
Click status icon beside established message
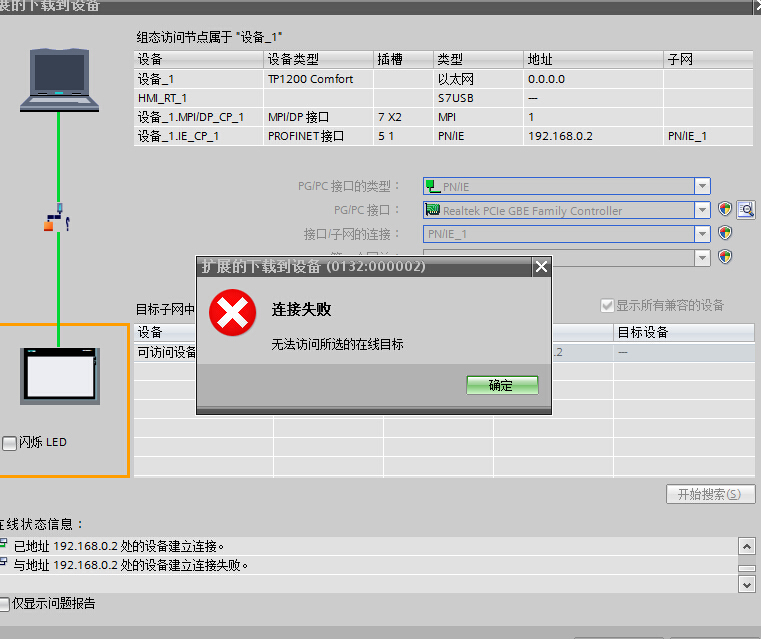4,543
